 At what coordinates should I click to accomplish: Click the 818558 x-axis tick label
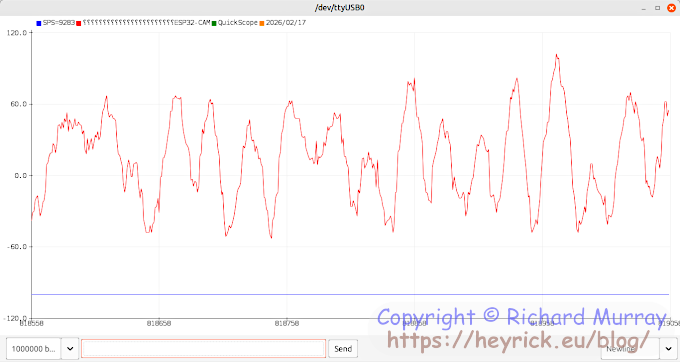31,323
